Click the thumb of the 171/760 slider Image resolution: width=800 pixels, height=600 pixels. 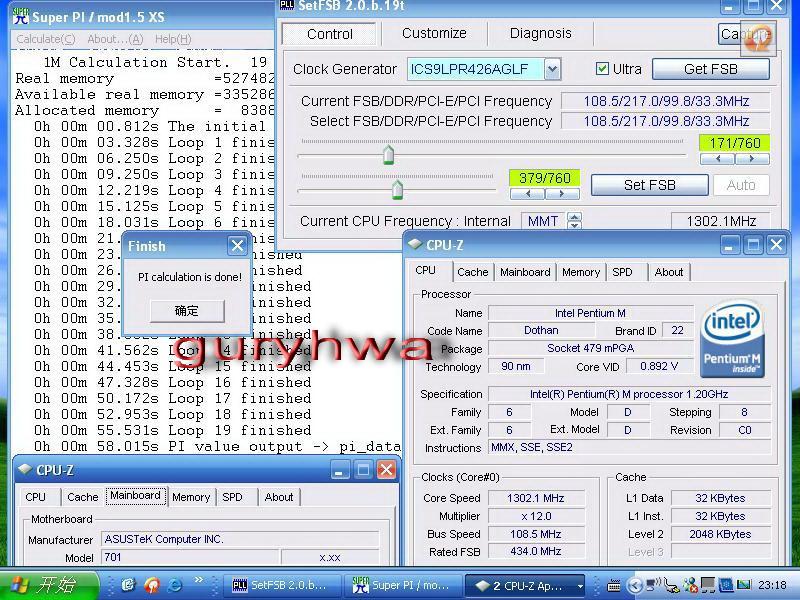pyautogui.click(x=388, y=155)
